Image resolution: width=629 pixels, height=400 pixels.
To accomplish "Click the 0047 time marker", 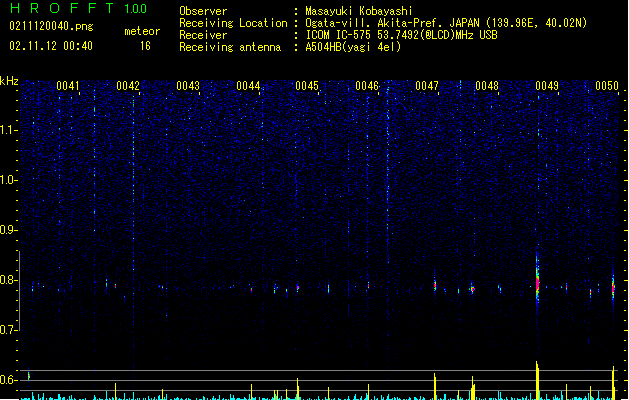I will (427, 86).
